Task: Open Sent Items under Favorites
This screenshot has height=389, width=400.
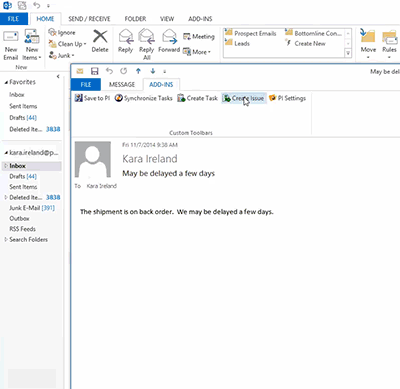Action: tap(23, 106)
